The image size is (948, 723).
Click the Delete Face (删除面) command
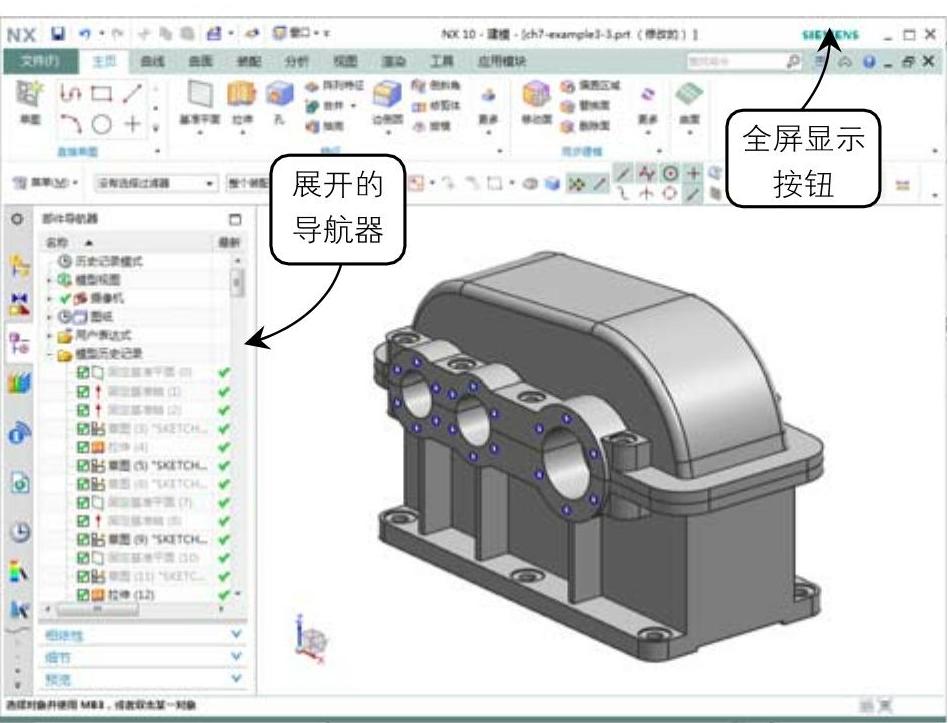click(x=585, y=126)
